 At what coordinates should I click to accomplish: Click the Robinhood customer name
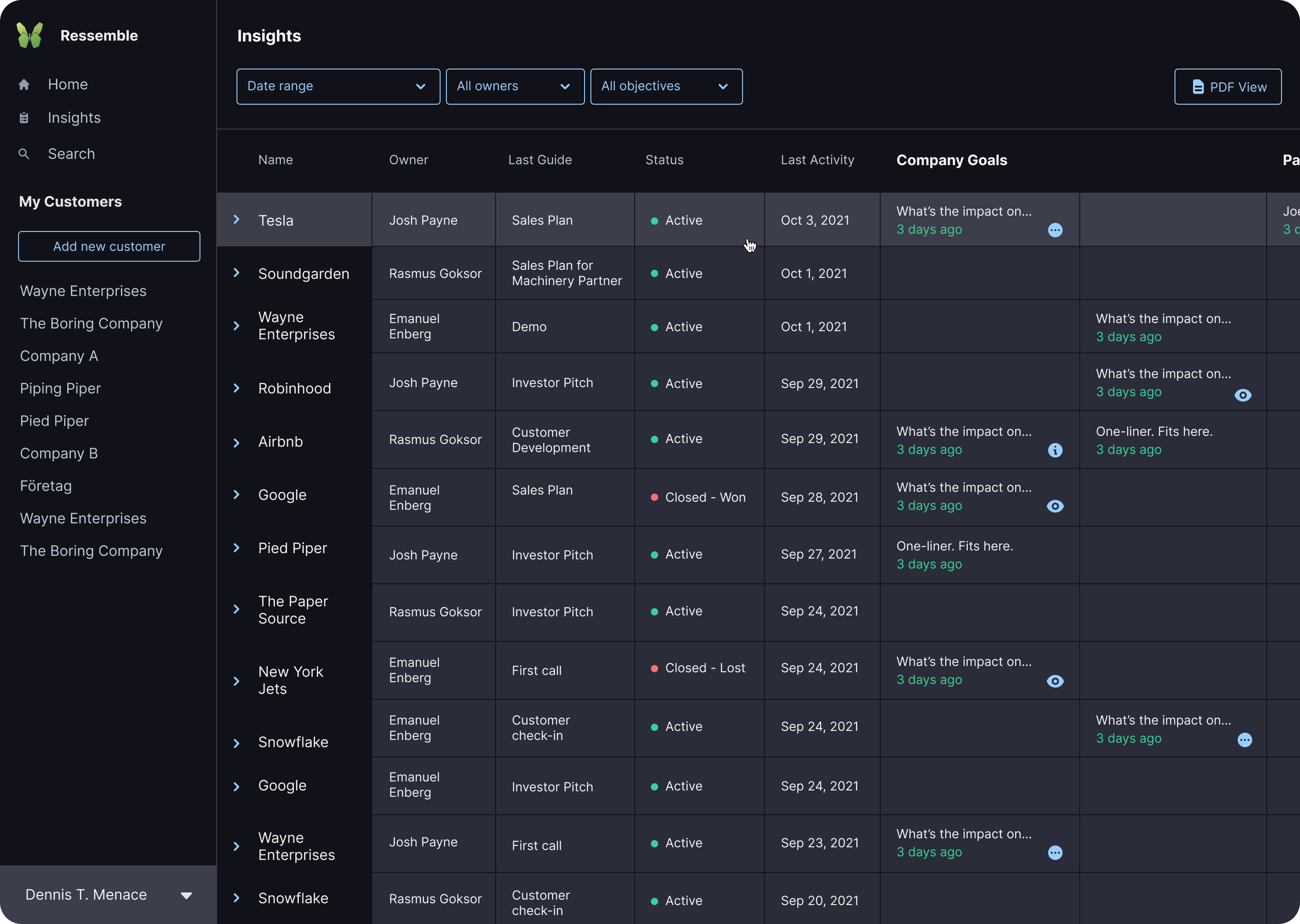[x=295, y=388]
